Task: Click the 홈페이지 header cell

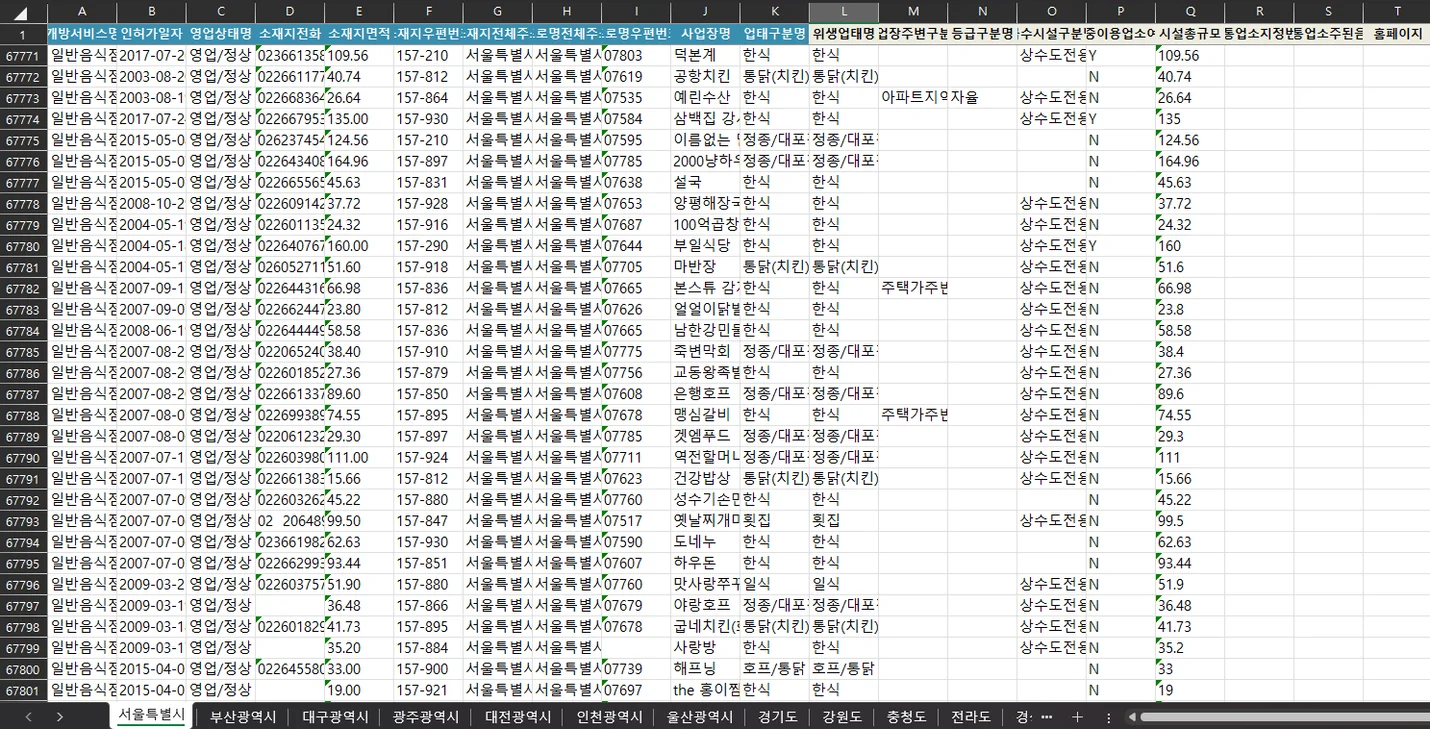Action: [1397, 34]
